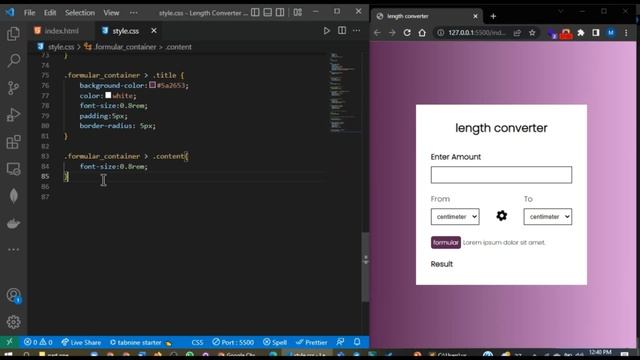
Task: Go forward in the browser
Action: pyautogui.click(x=392, y=33)
